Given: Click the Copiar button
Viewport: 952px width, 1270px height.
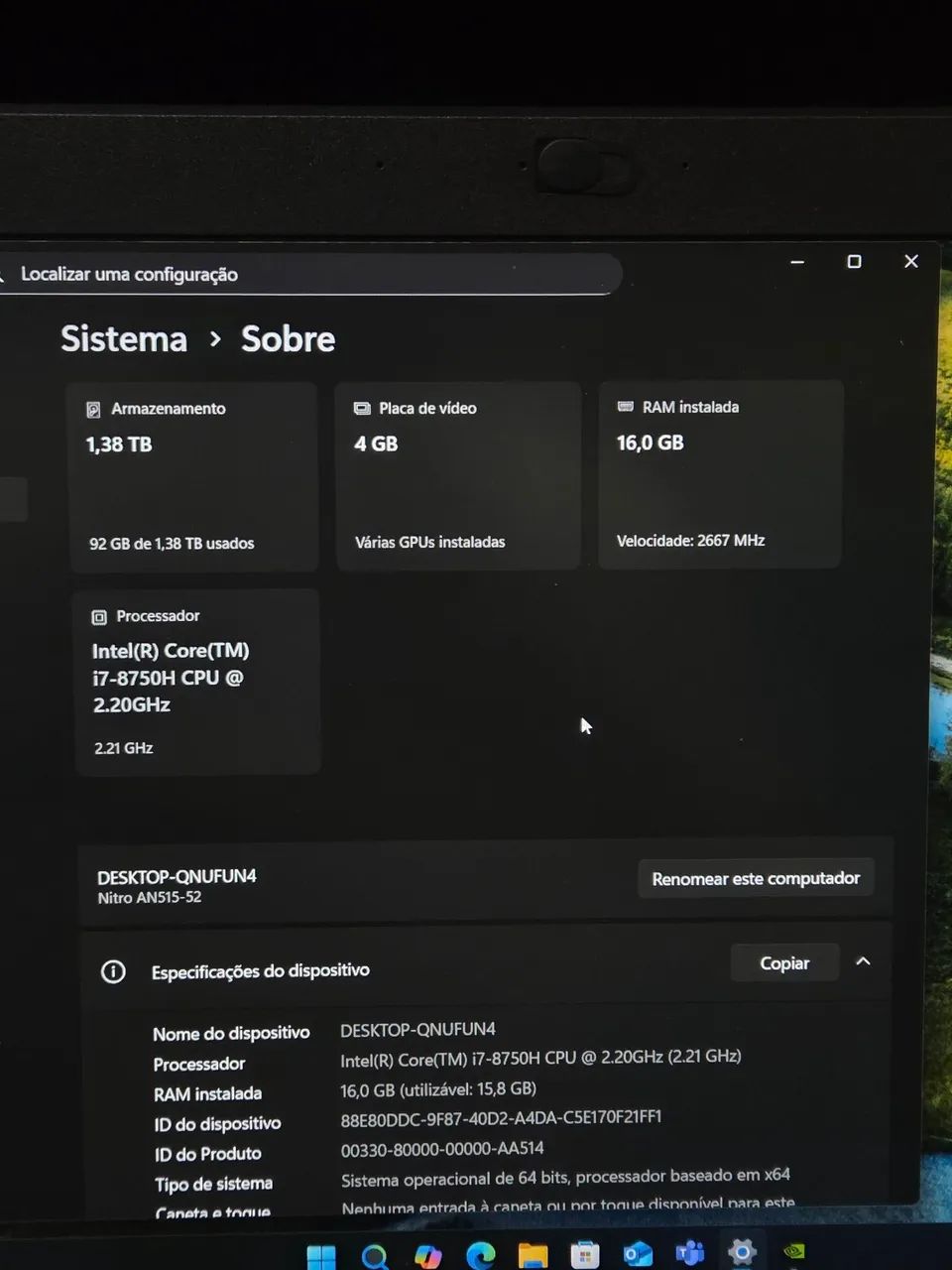Looking at the screenshot, I should (x=784, y=963).
